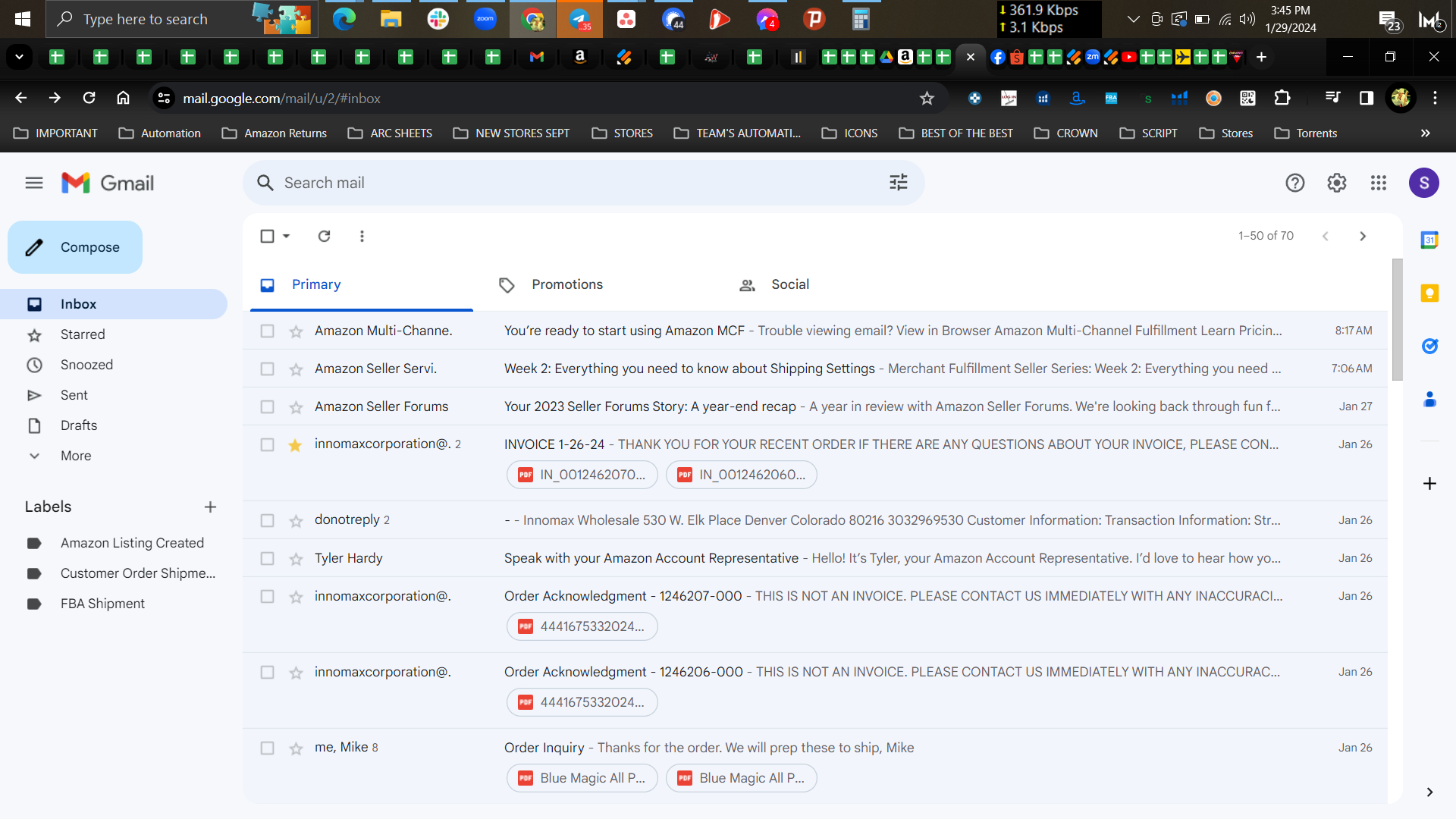Create a new label with plus icon
The height and width of the screenshot is (819, 1456).
210,507
